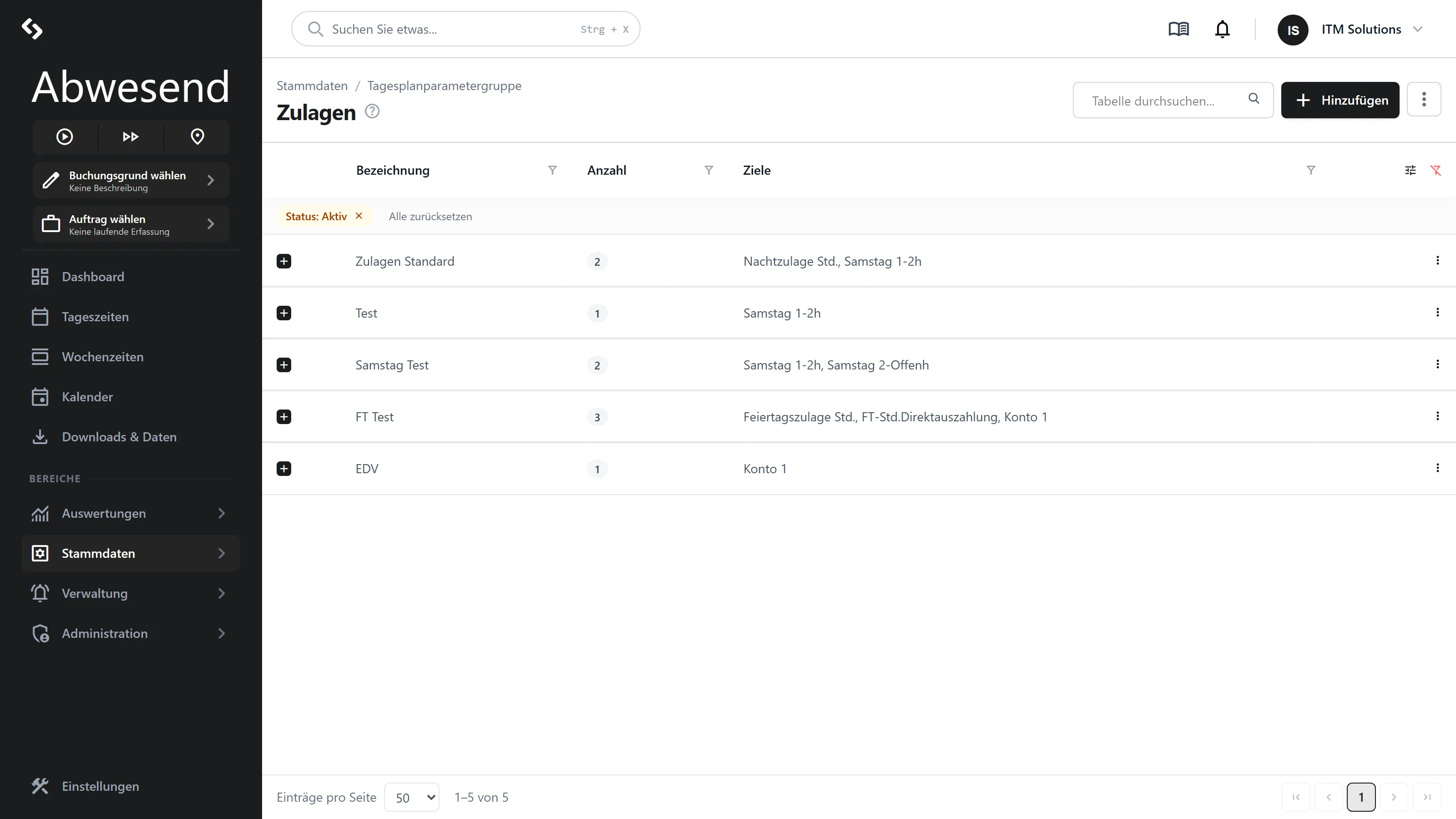Open Wochenzeiten page
This screenshot has height=819, width=1456.
click(131, 357)
